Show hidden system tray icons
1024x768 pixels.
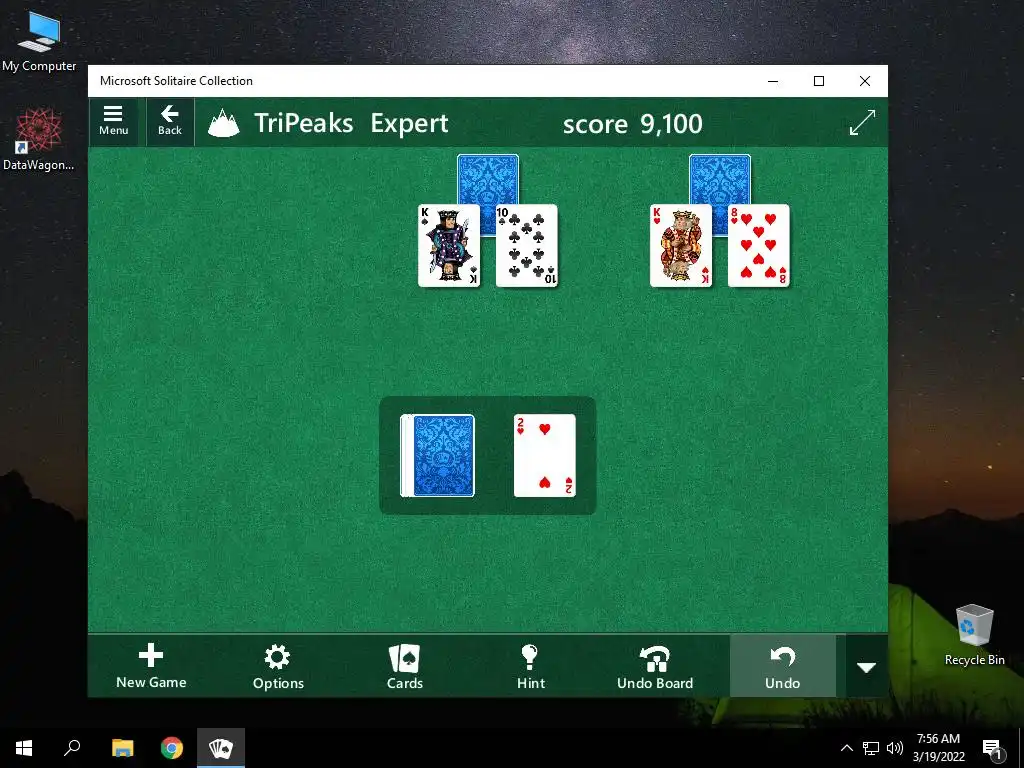[x=846, y=748]
